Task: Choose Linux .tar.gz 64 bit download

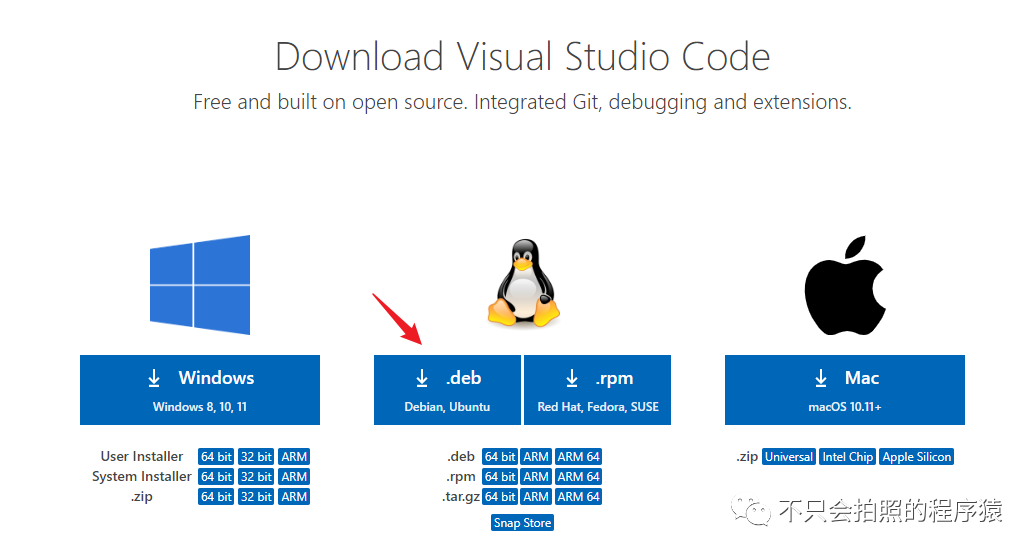Action: 500,497
